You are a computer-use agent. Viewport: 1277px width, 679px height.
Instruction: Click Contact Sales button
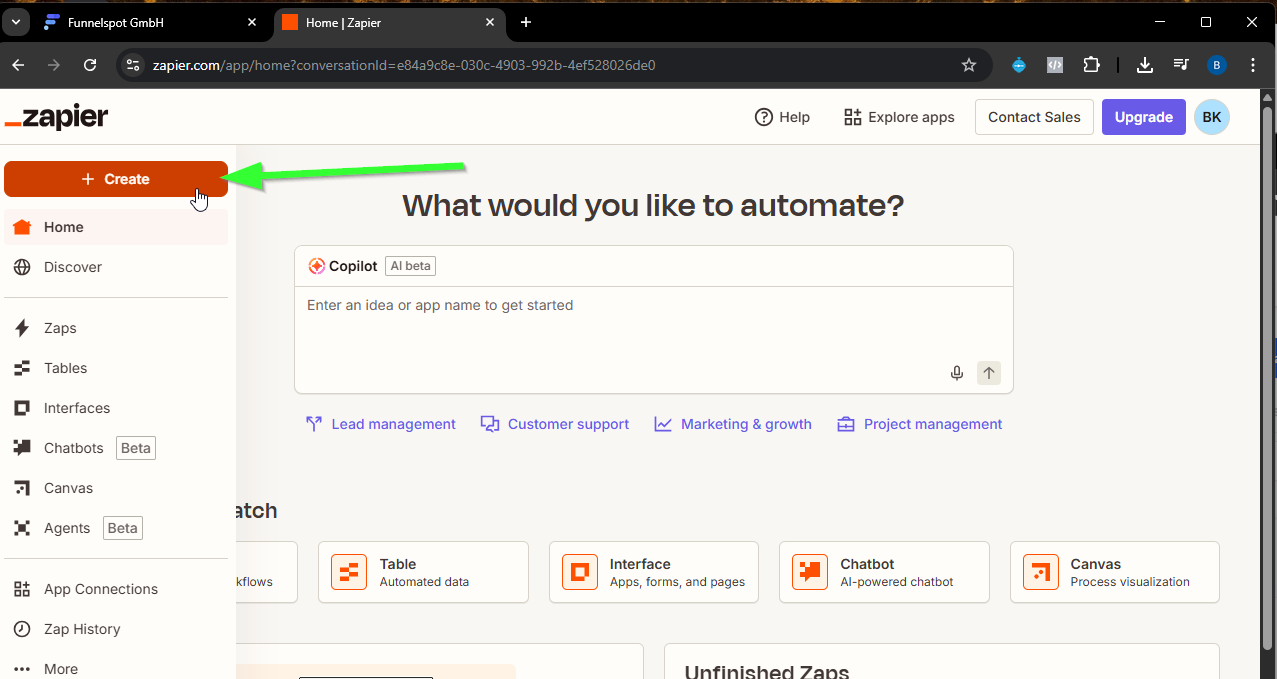1034,117
